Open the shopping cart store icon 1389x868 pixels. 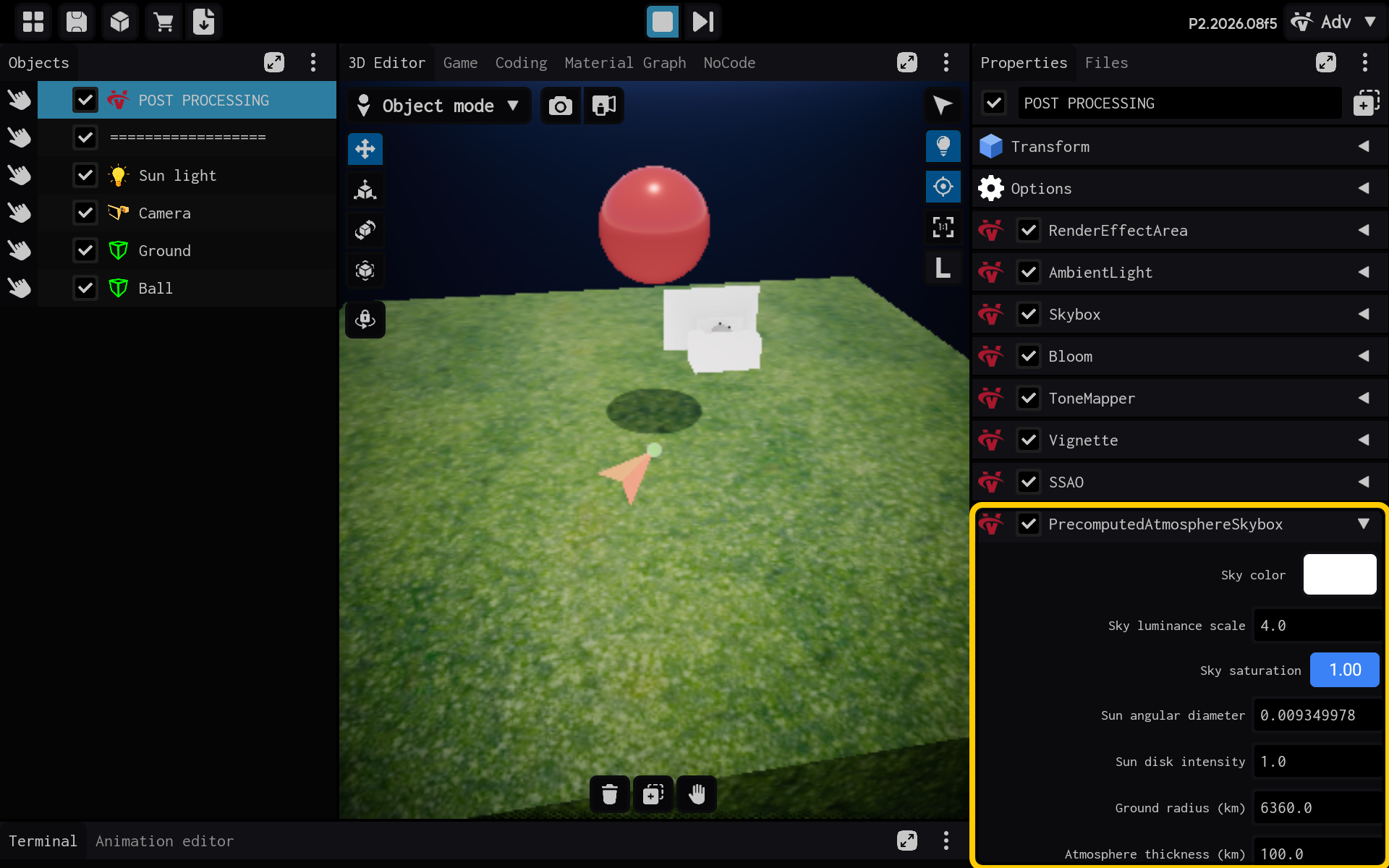[x=163, y=22]
